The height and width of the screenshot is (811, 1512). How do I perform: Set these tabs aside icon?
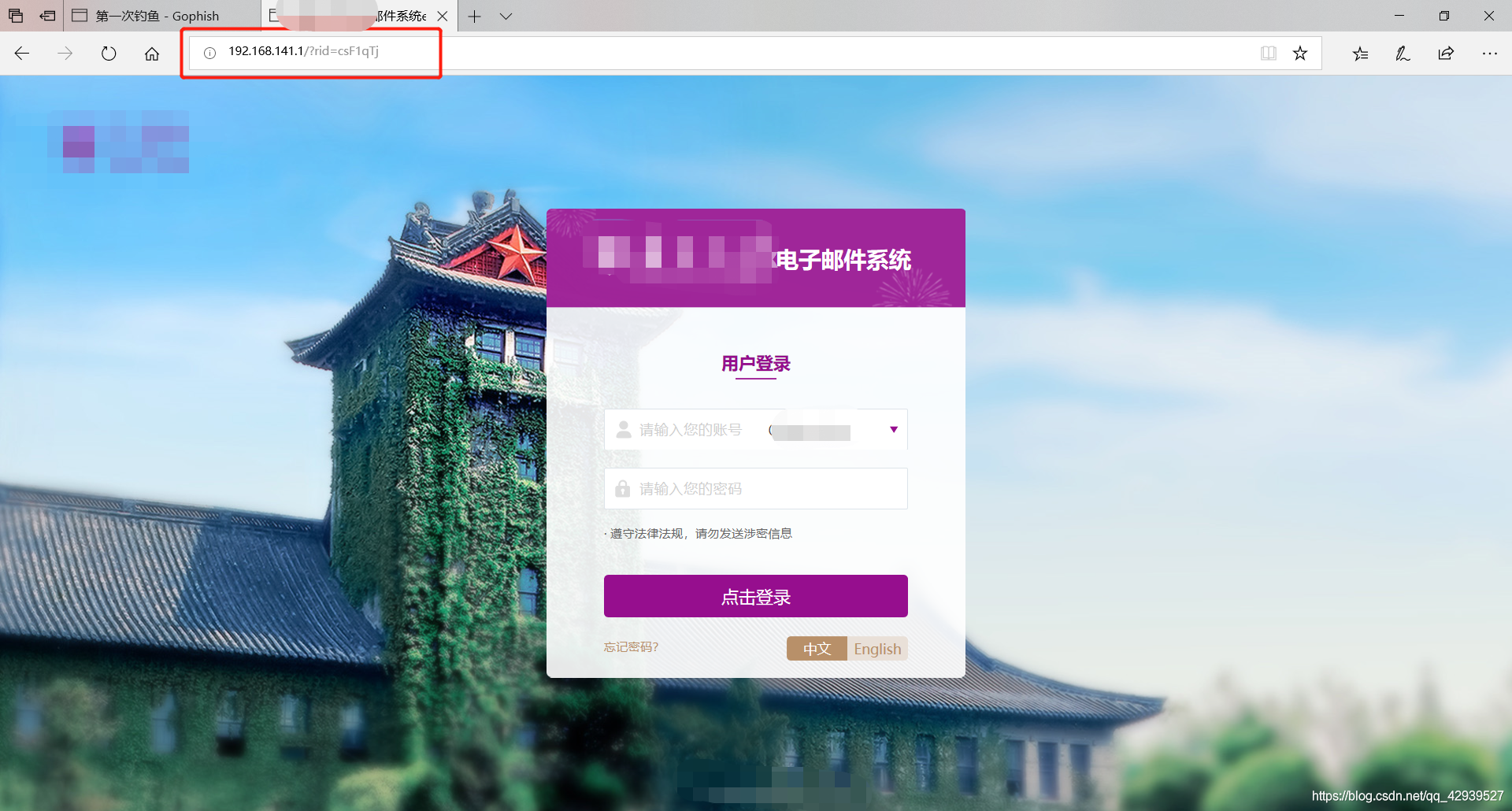click(x=48, y=16)
